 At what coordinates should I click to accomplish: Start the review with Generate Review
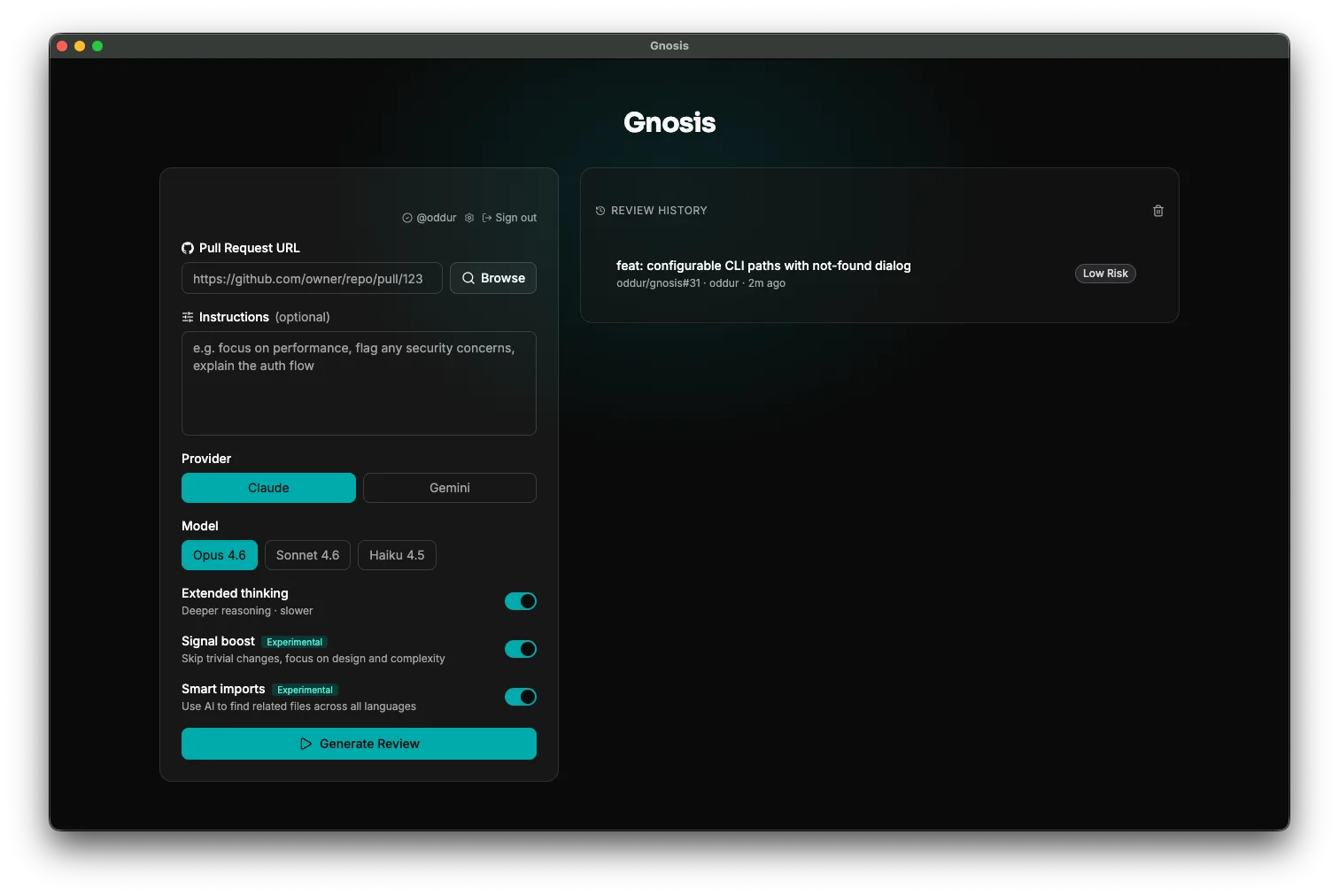(x=359, y=744)
